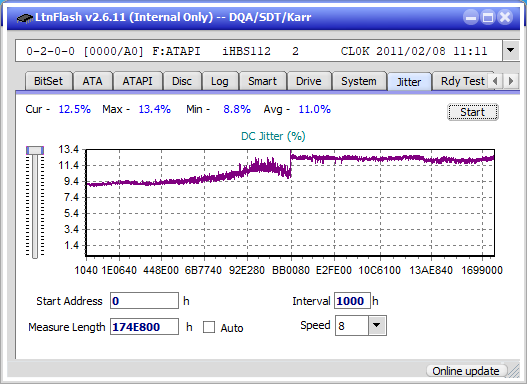Open the Speed dropdown list
Screen dimensions: 527x384
pyautogui.click(x=377, y=325)
